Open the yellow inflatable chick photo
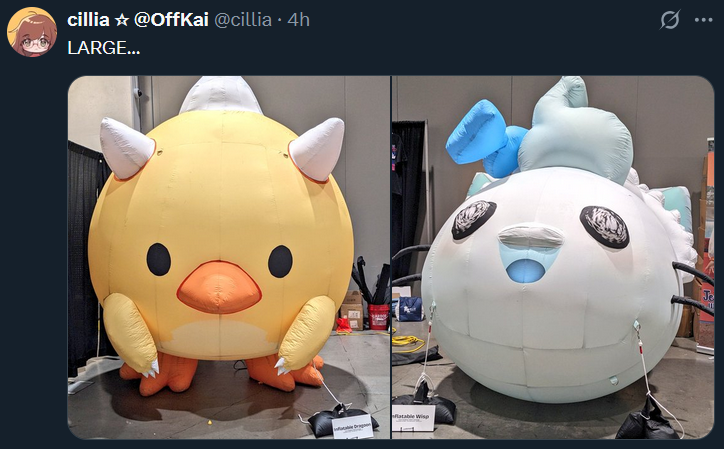Image resolution: width=724 pixels, height=449 pixels. (229, 257)
